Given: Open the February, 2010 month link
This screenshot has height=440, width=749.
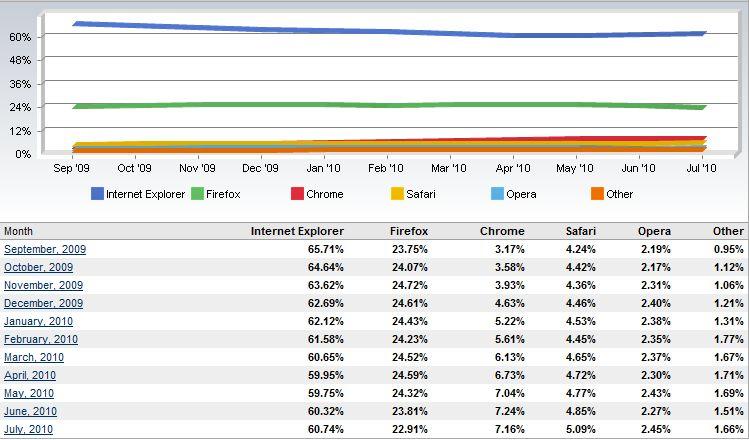Looking at the screenshot, I should [x=41, y=339].
